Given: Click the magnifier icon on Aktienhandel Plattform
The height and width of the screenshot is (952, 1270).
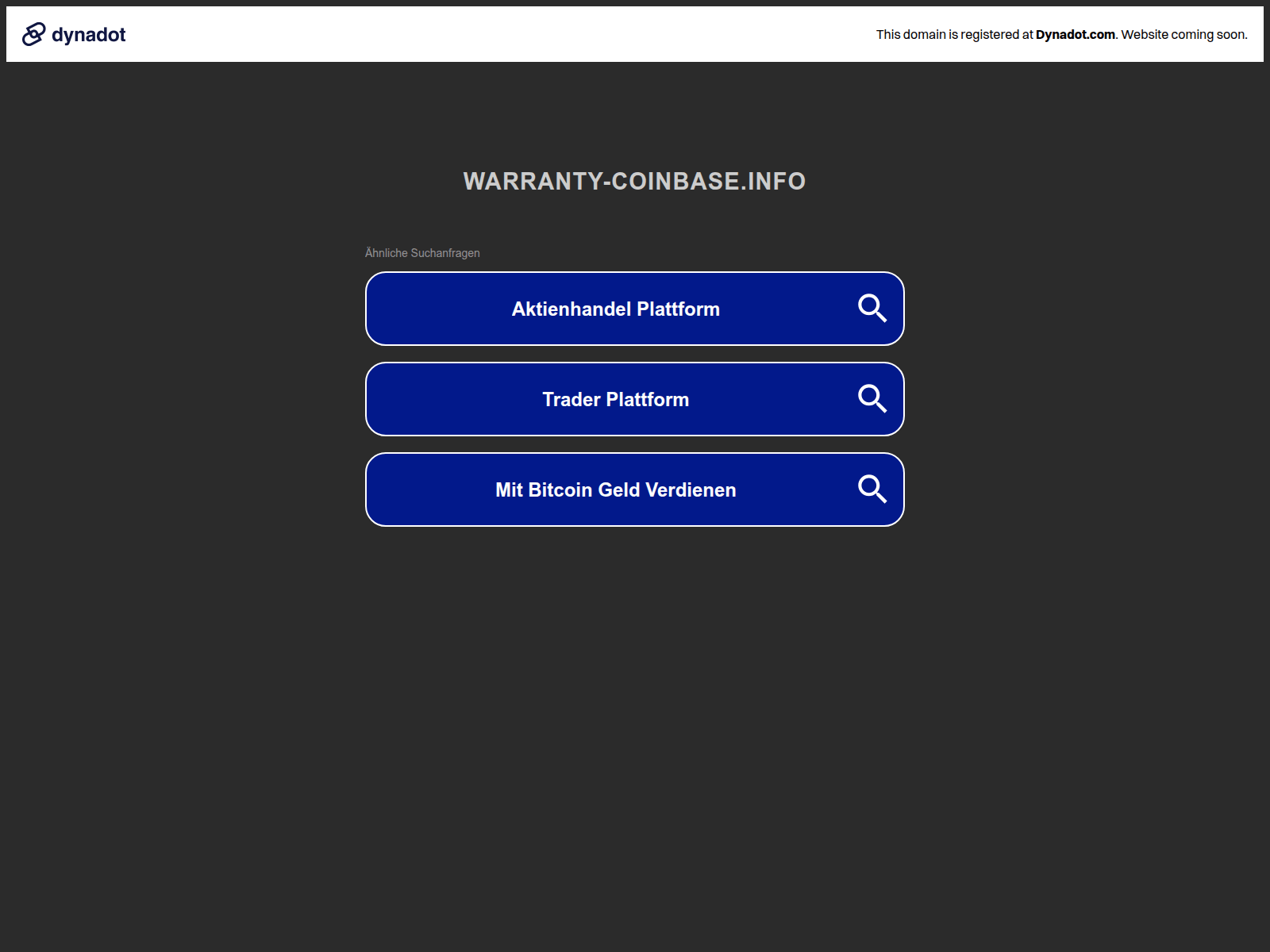Looking at the screenshot, I should (x=872, y=308).
